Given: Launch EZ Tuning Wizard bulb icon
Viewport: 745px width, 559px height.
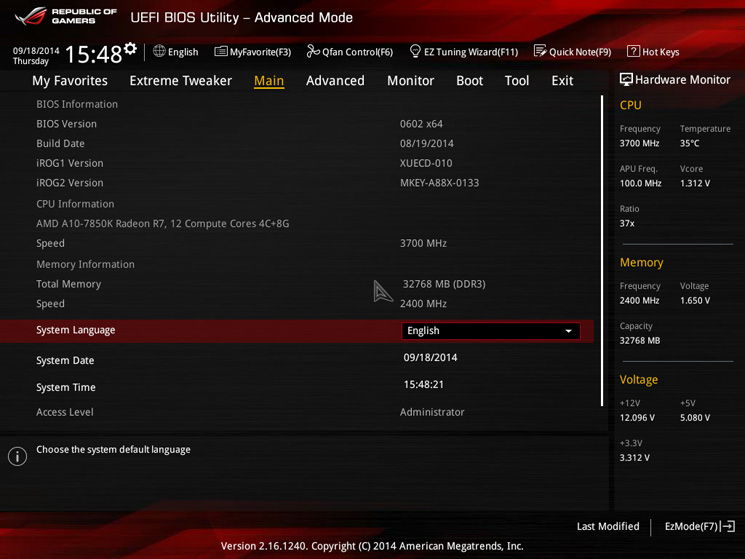Looking at the screenshot, I should tap(415, 51).
